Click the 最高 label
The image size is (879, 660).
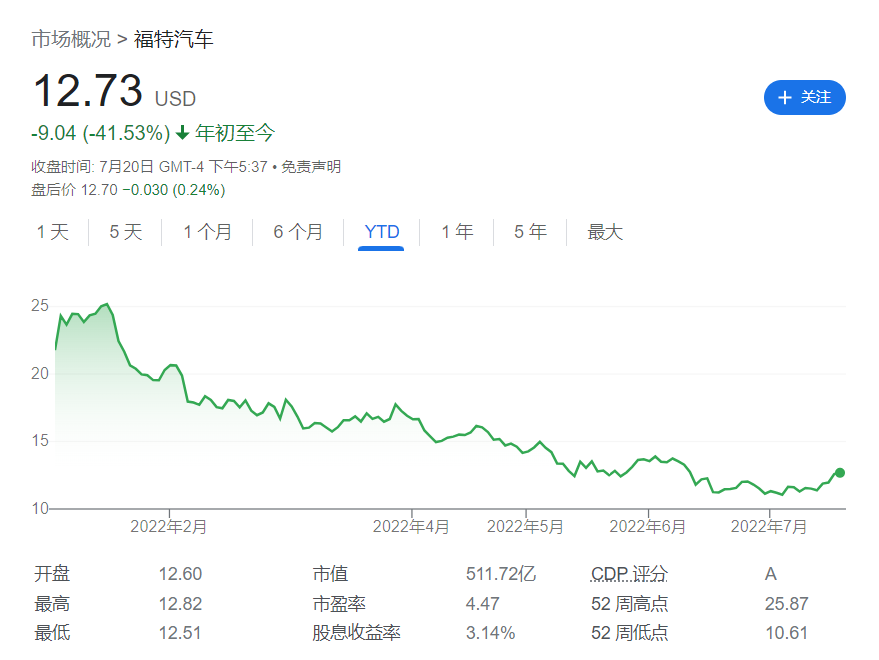[52, 603]
